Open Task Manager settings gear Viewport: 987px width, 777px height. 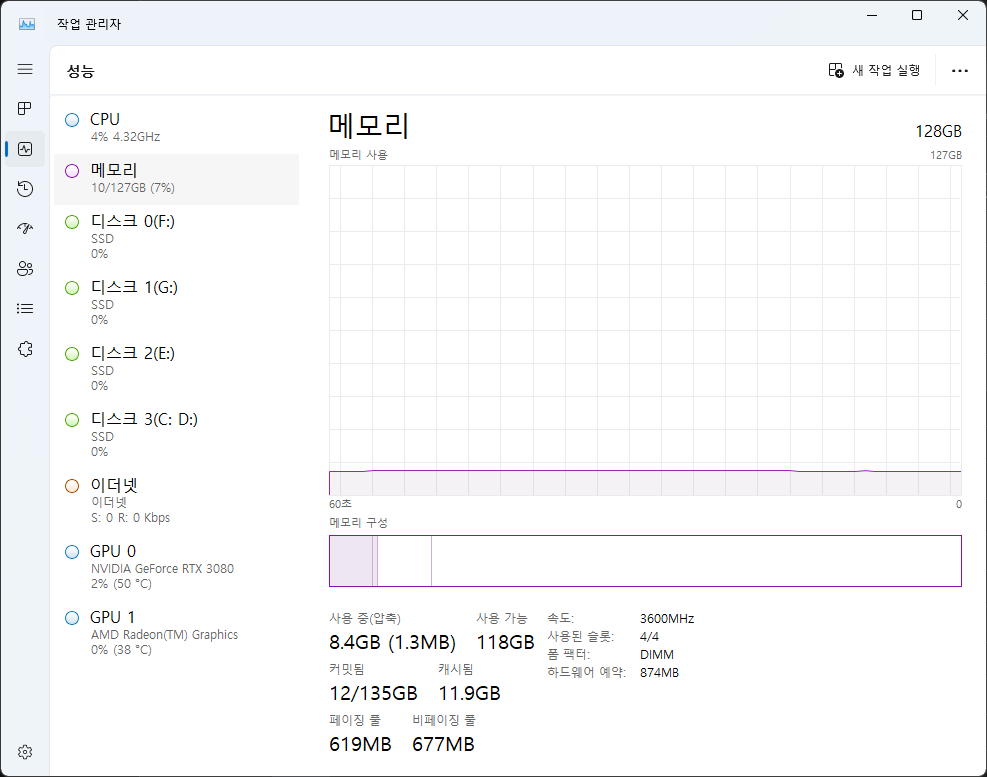25,751
